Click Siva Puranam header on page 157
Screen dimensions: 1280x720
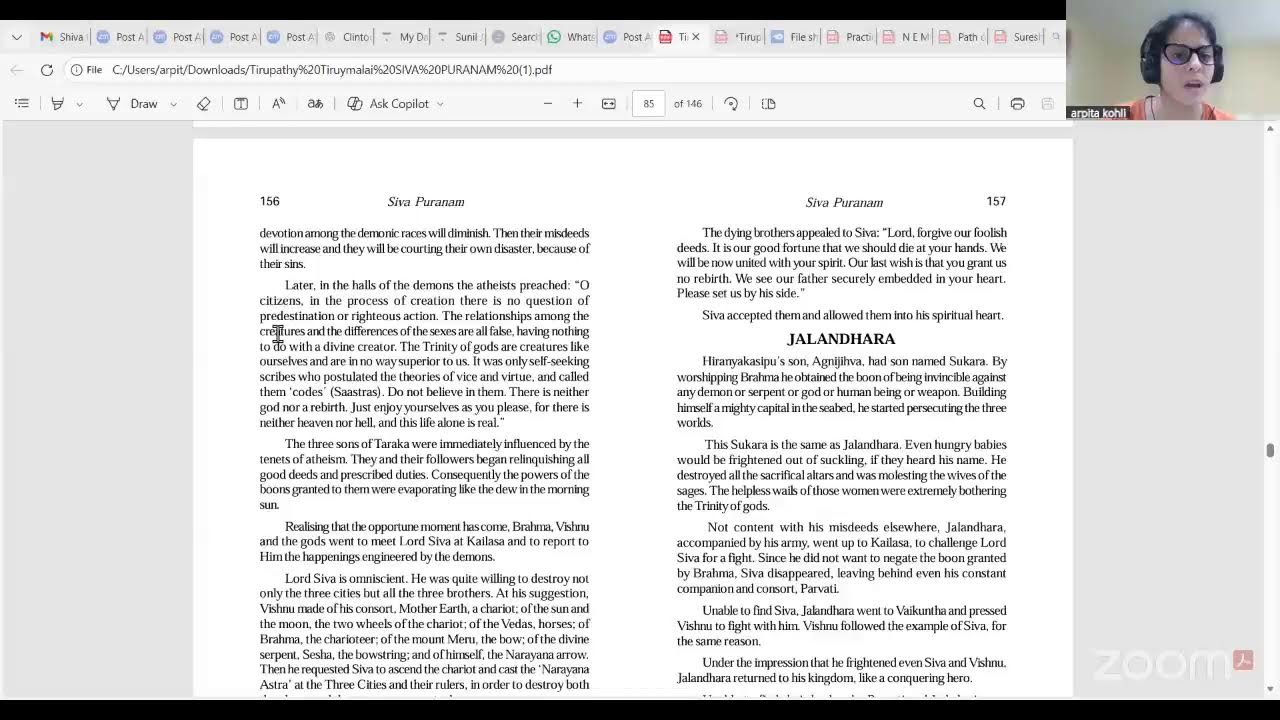[x=844, y=203]
